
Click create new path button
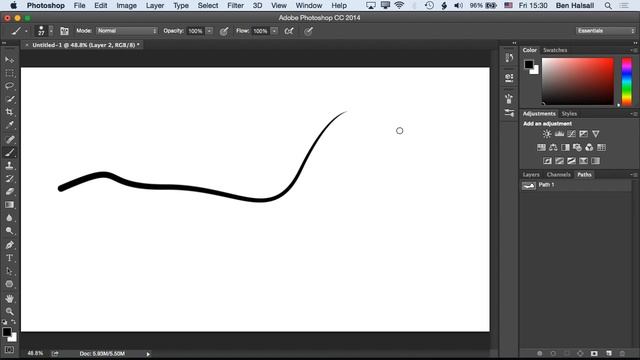click(x=609, y=353)
